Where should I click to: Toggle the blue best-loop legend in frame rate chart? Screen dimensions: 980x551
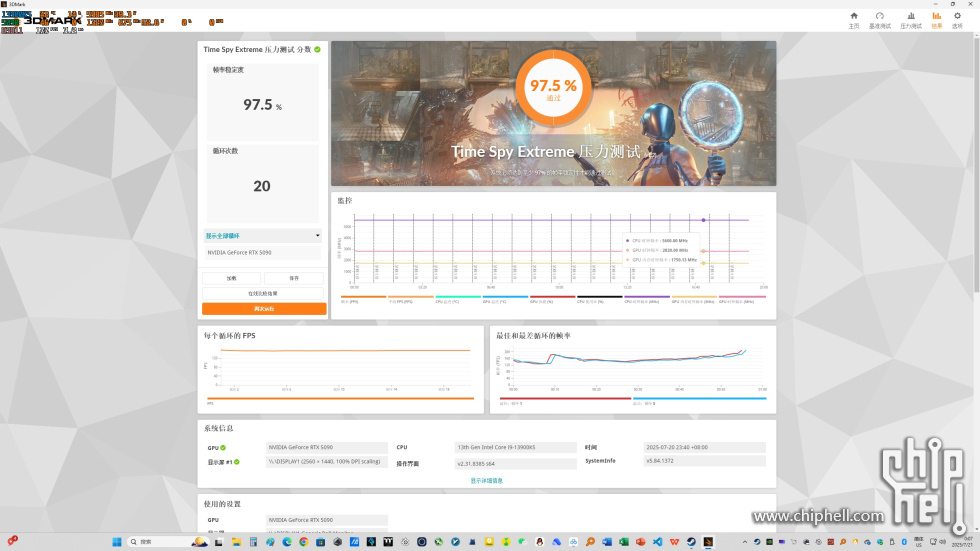[699, 400]
